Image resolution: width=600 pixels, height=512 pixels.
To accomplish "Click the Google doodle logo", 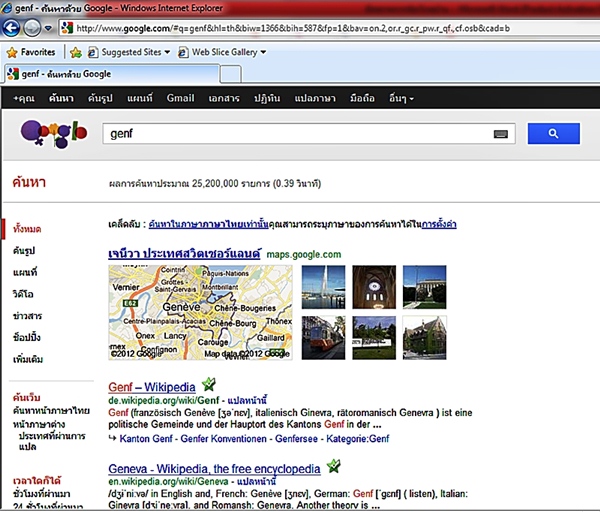I will point(54,134).
